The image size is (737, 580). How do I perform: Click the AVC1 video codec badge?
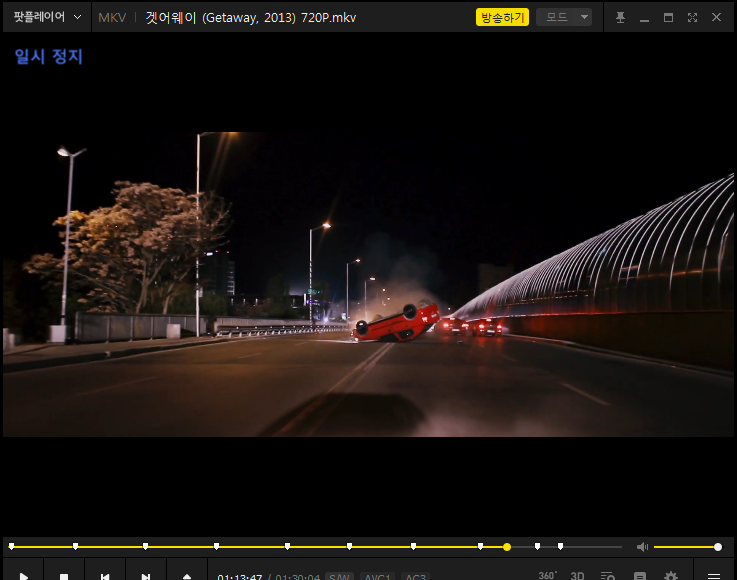coord(377,576)
